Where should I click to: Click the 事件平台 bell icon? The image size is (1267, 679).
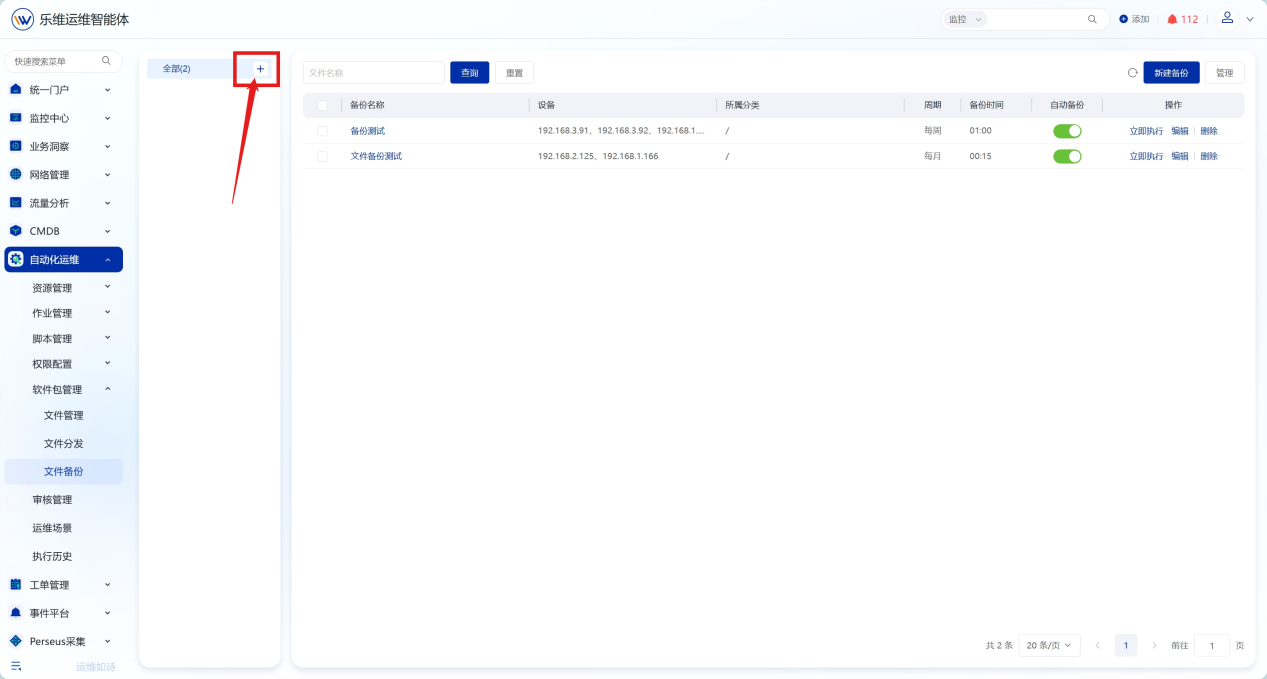(x=16, y=612)
